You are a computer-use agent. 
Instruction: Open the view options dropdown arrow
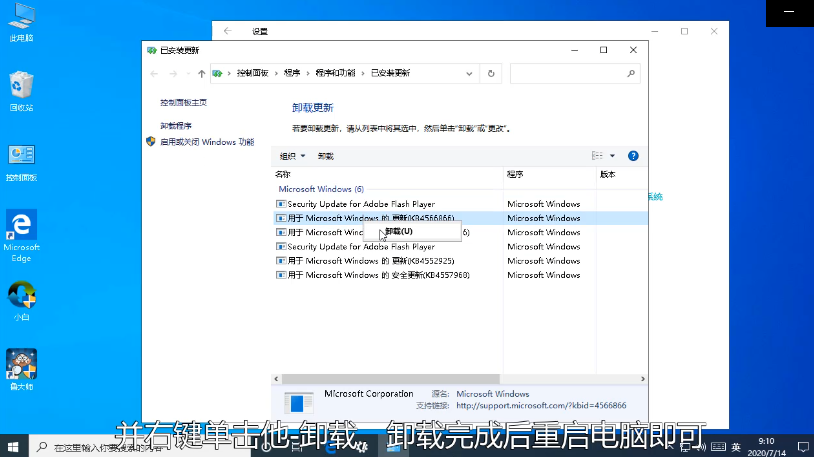coord(613,156)
